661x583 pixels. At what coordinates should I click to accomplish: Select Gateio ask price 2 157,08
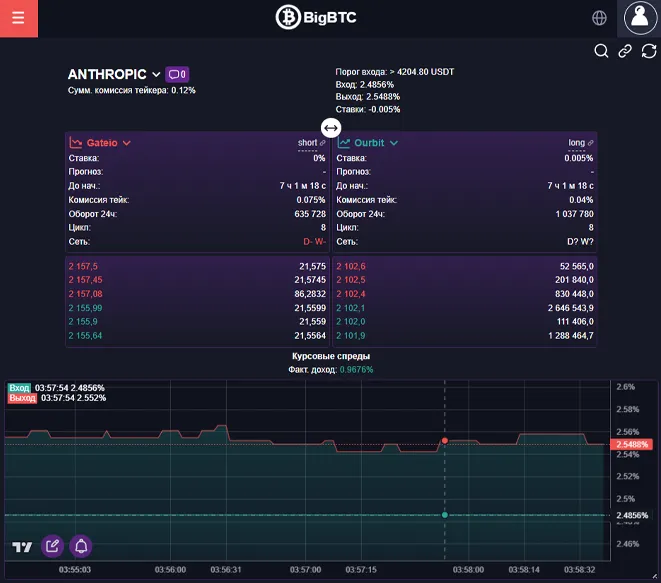[x=85, y=294]
